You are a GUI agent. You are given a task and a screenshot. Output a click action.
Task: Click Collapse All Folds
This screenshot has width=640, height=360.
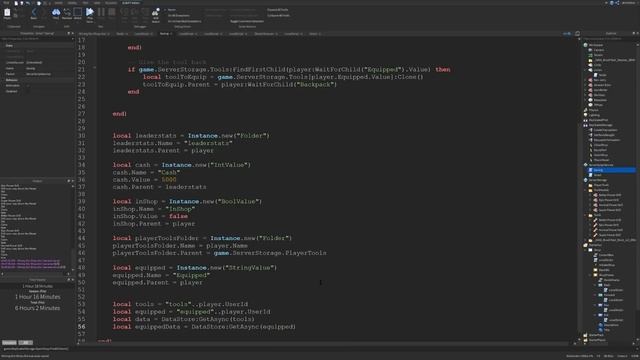click(278, 16)
